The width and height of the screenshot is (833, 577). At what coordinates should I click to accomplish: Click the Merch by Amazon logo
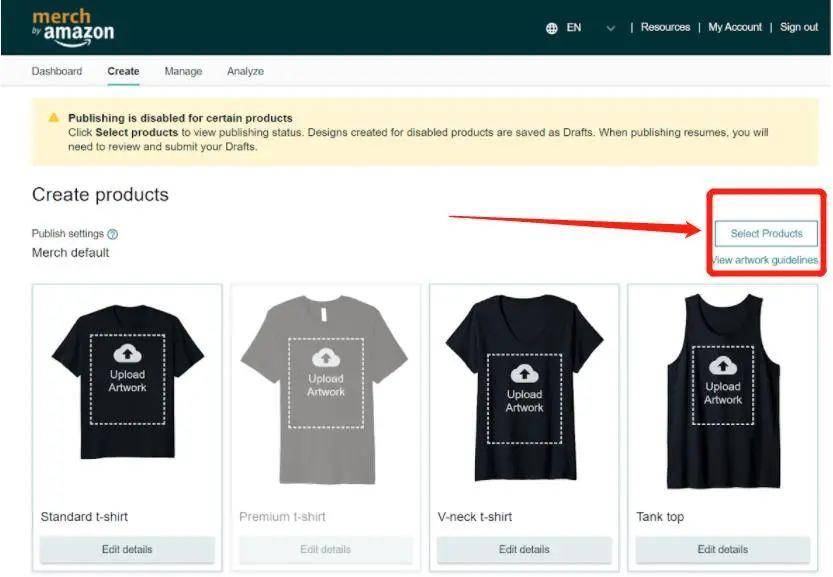73,28
